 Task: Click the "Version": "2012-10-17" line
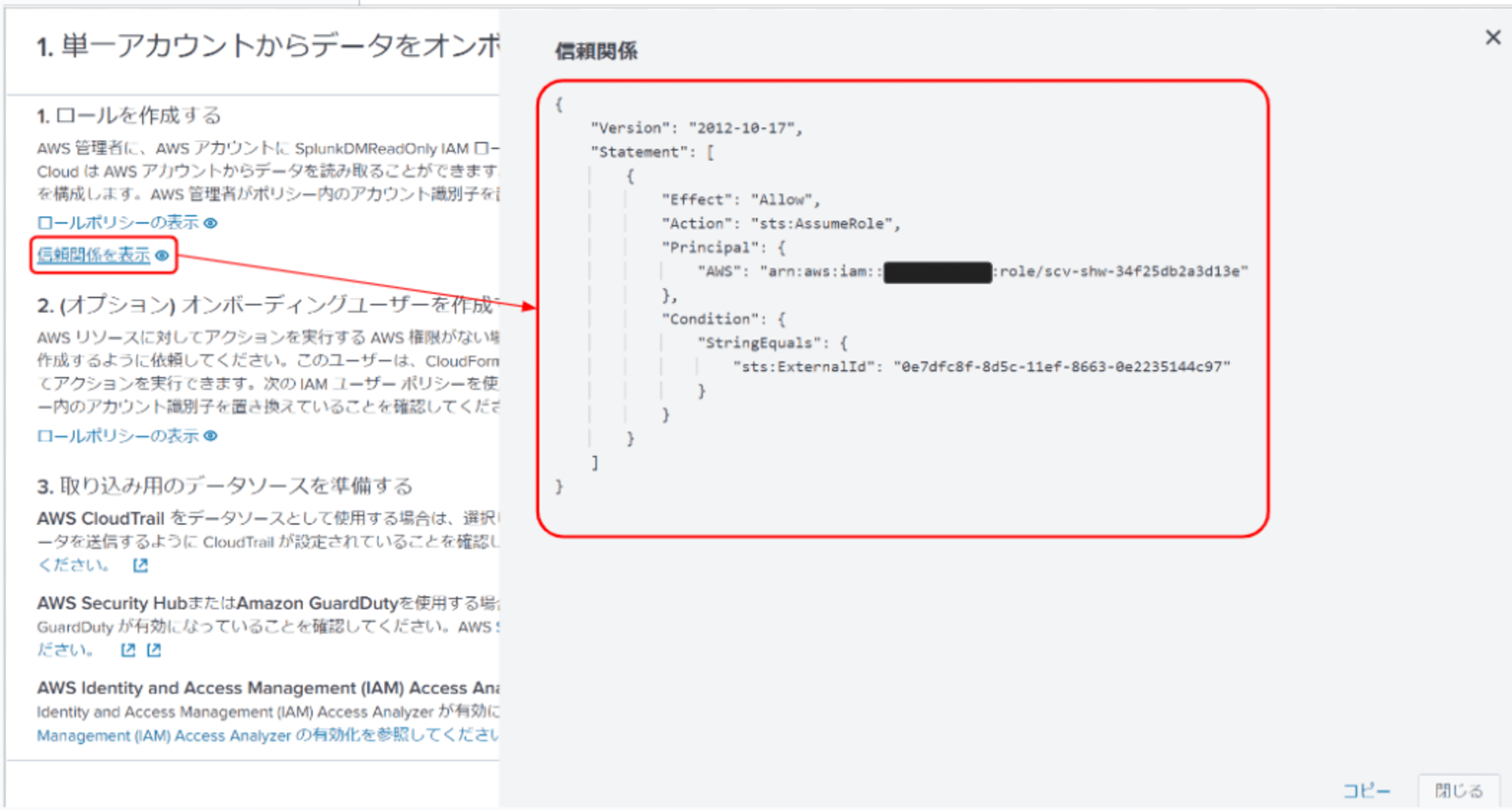click(x=696, y=128)
